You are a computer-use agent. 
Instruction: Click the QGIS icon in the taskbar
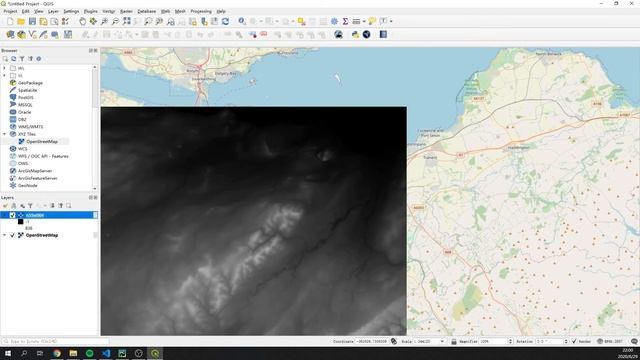click(155, 353)
